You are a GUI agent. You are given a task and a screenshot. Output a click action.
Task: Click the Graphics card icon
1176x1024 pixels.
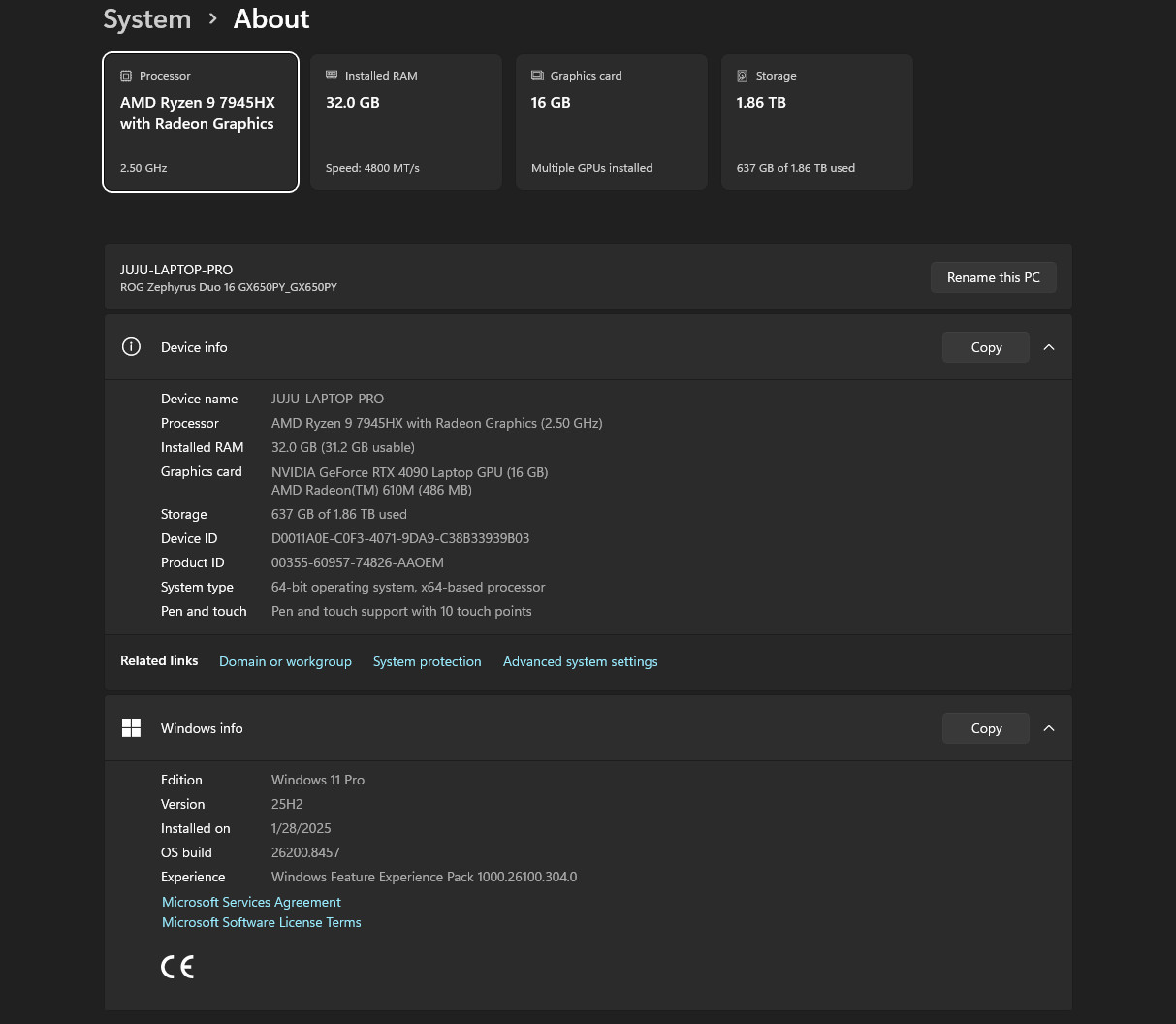(x=537, y=75)
